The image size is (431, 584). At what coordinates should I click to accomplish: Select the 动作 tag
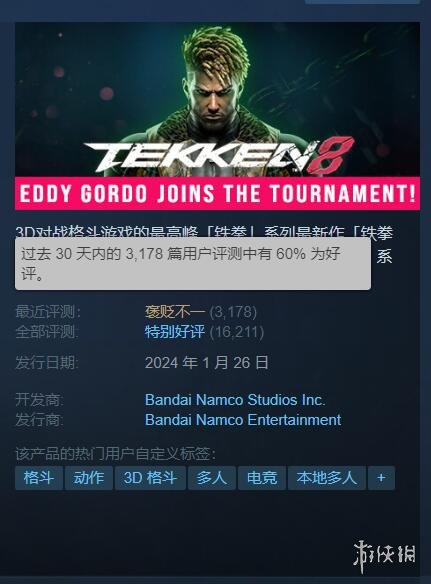[x=89, y=477]
